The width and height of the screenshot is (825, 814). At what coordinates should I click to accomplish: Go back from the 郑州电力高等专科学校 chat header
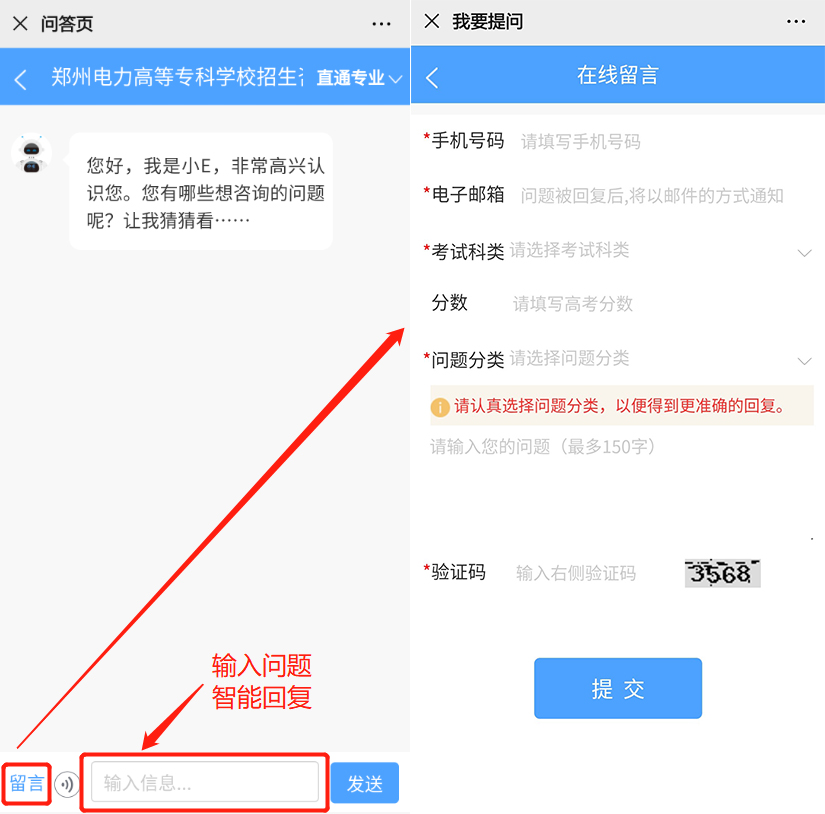(20, 79)
